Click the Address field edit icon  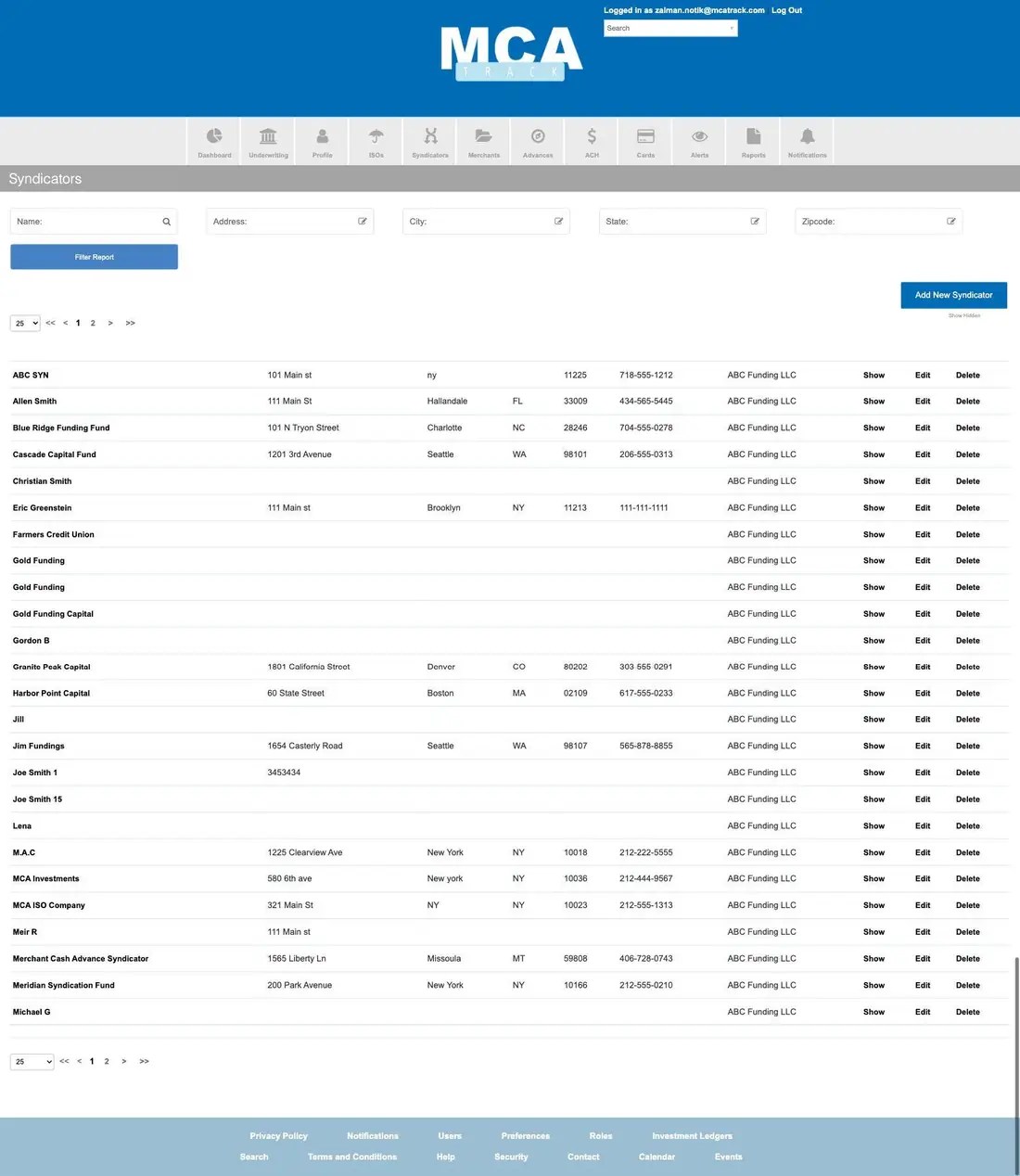(x=363, y=222)
